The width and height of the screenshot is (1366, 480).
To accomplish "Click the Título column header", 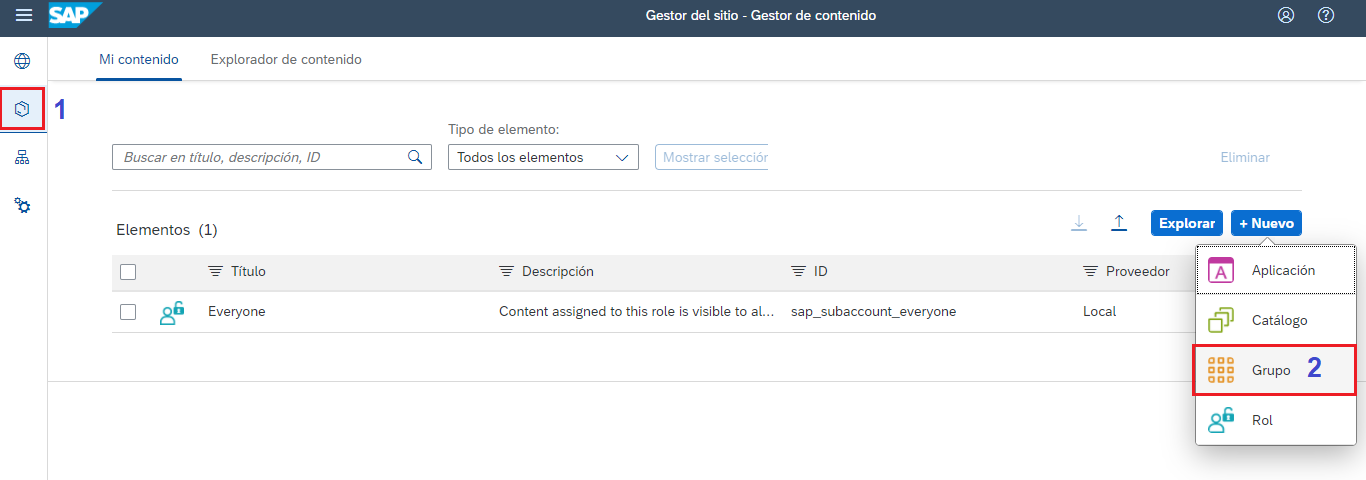I will tap(248, 271).
